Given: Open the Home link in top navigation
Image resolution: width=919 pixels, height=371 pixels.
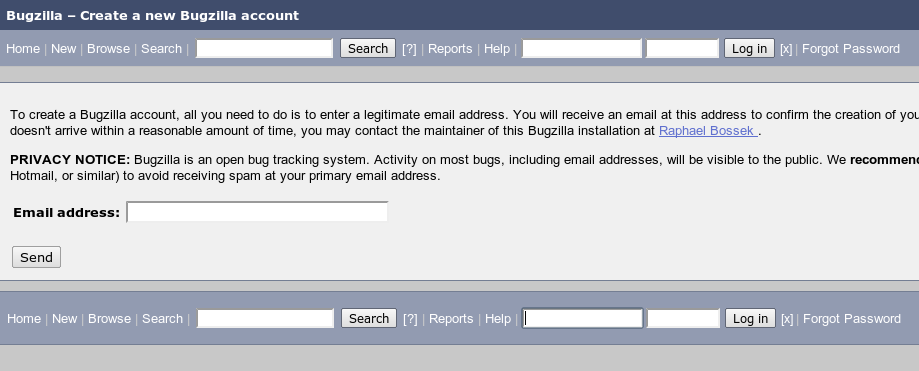Looking at the screenshot, I should [x=23, y=49].
